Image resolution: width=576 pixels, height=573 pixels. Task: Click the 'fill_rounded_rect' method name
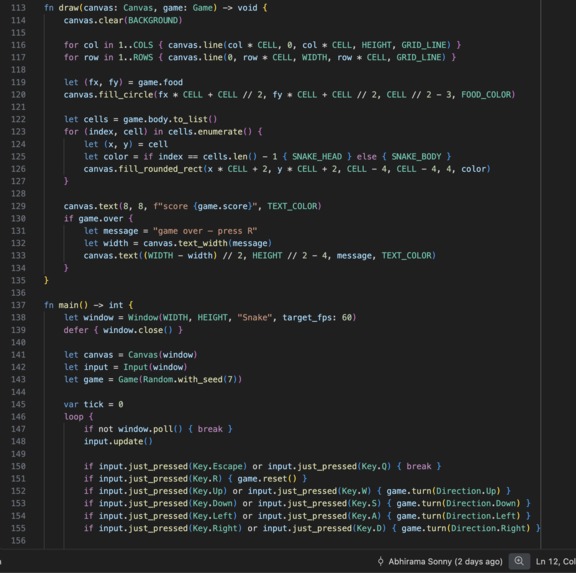[x=160, y=169]
